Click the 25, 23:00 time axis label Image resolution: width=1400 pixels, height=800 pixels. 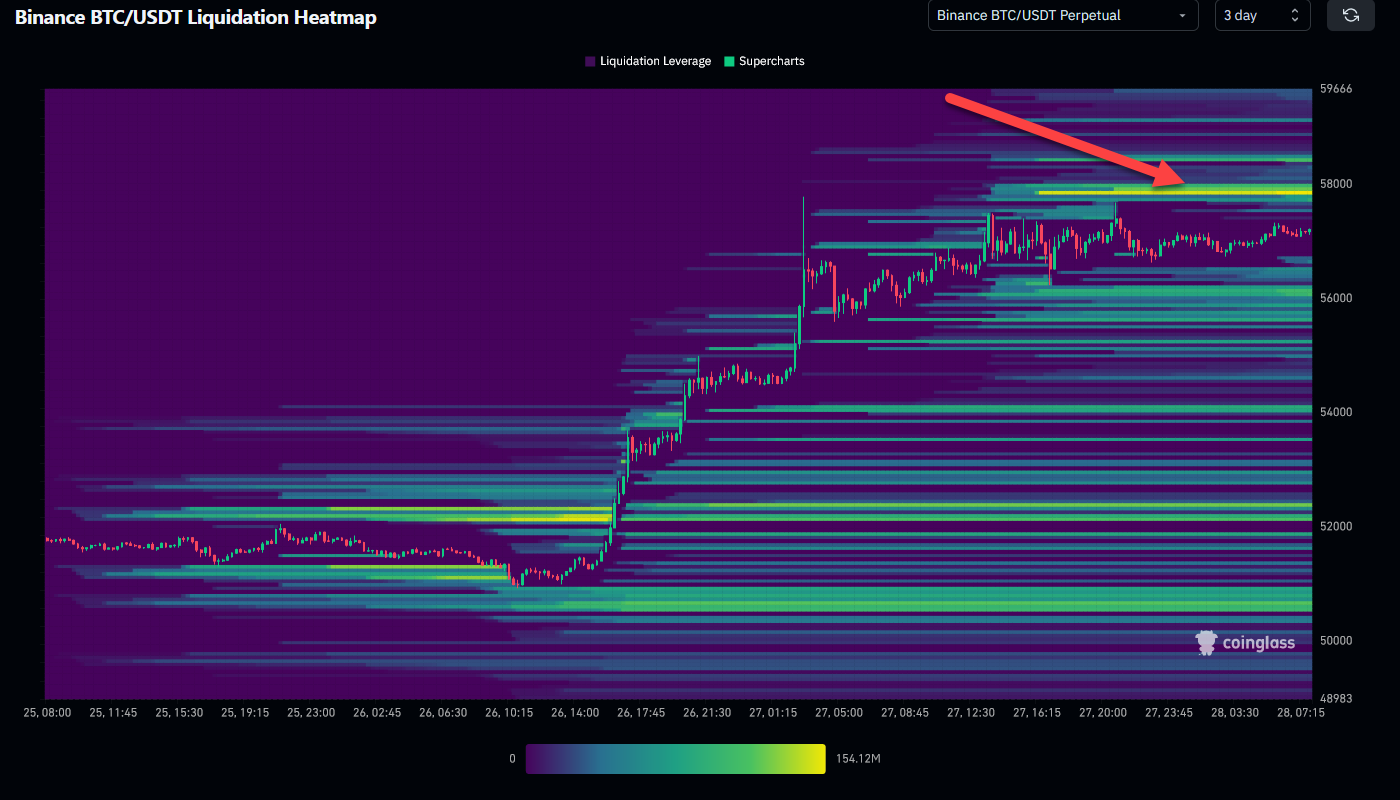coord(310,713)
